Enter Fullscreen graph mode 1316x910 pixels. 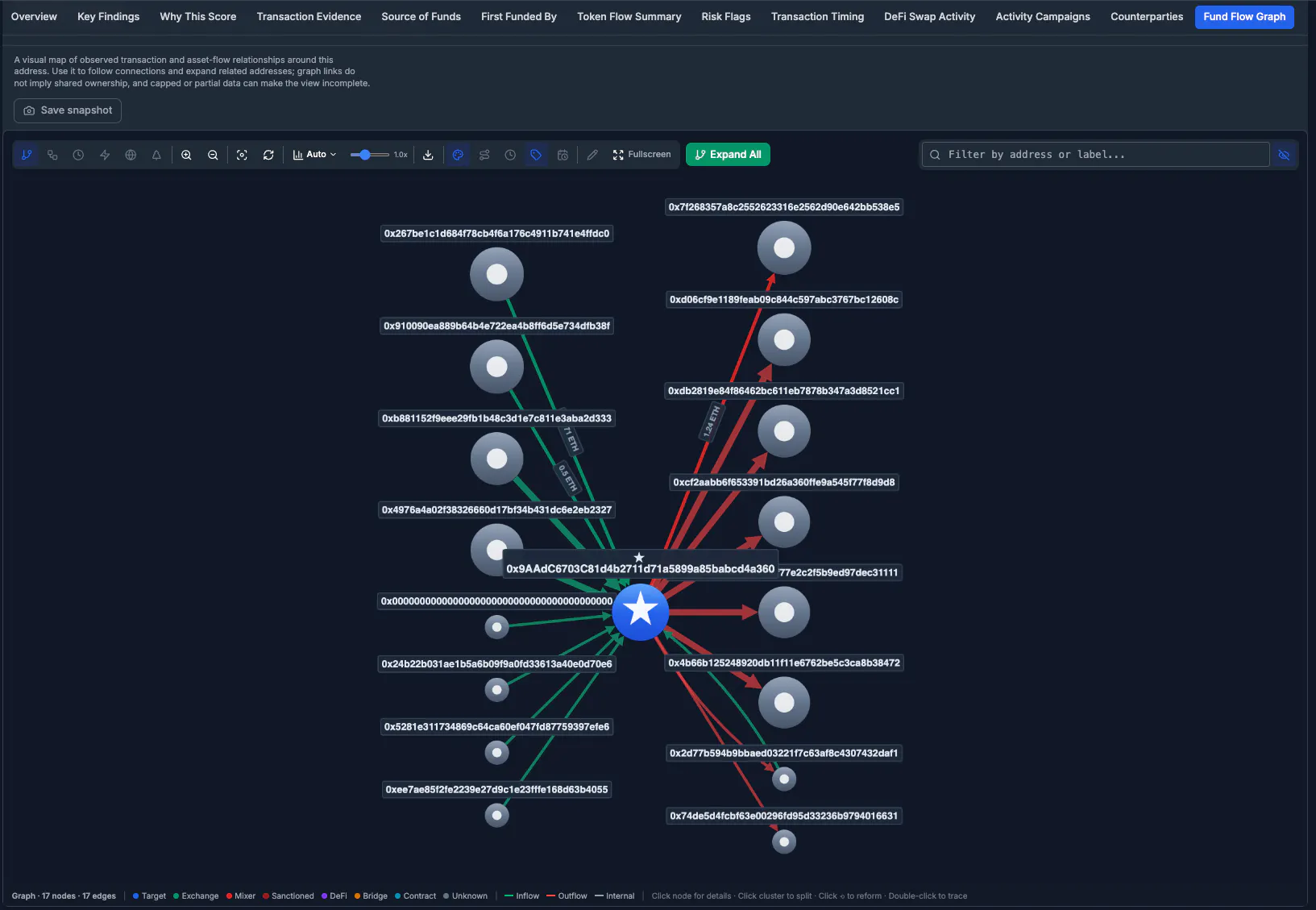pos(641,155)
